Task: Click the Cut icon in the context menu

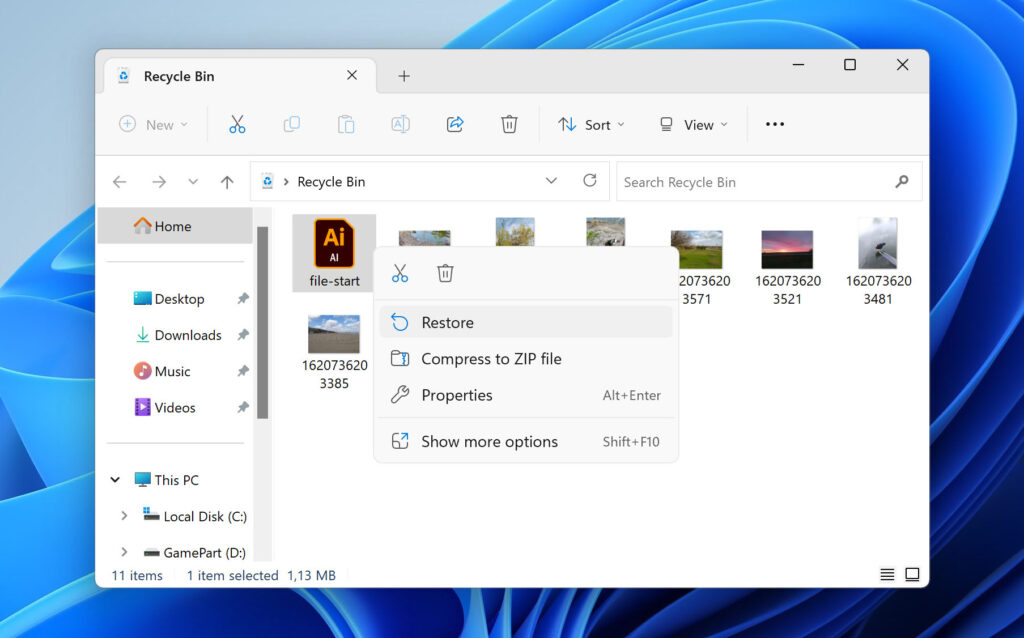Action: (x=399, y=272)
